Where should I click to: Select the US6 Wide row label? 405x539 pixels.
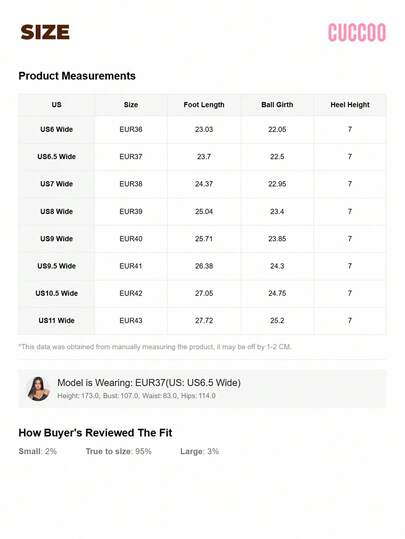point(56,130)
